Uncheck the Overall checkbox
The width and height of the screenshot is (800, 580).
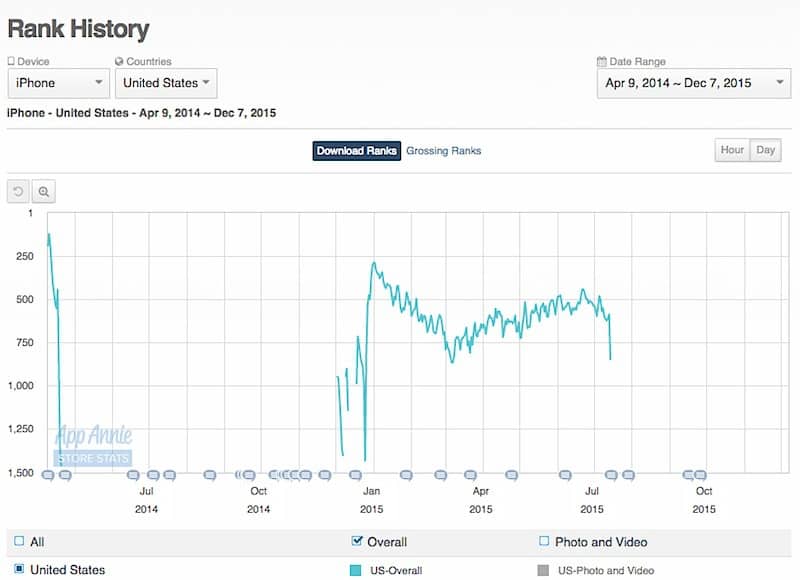(357, 542)
